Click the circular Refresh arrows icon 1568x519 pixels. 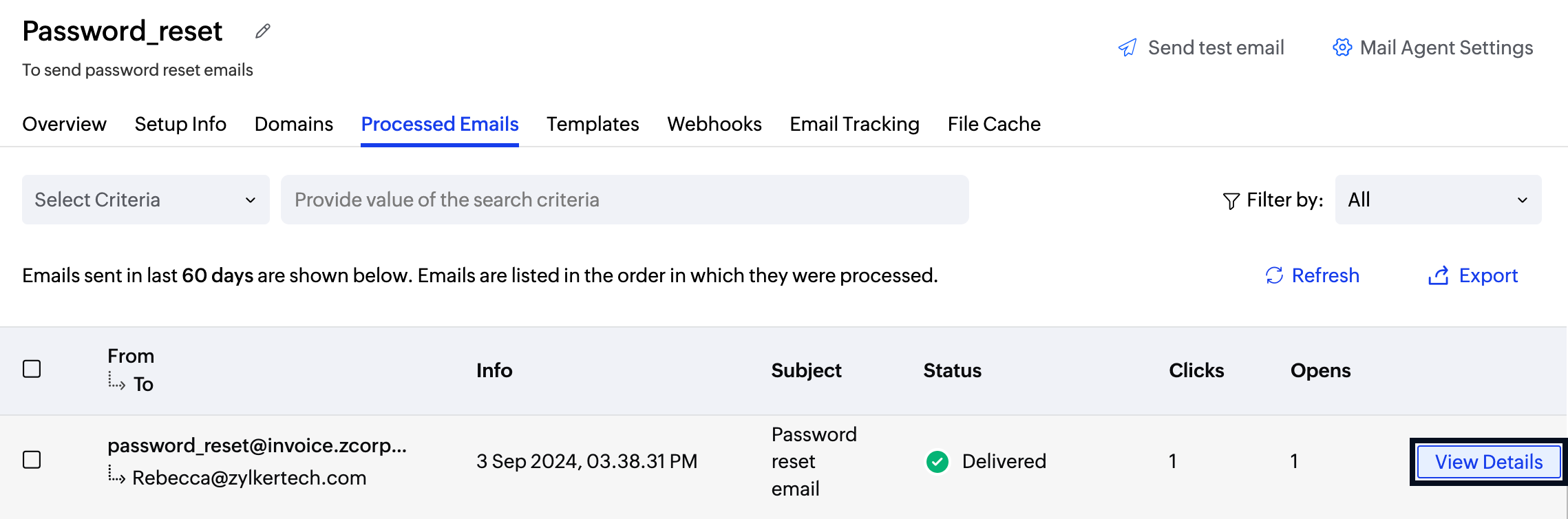pyautogui.click(x=1274, y=275)
